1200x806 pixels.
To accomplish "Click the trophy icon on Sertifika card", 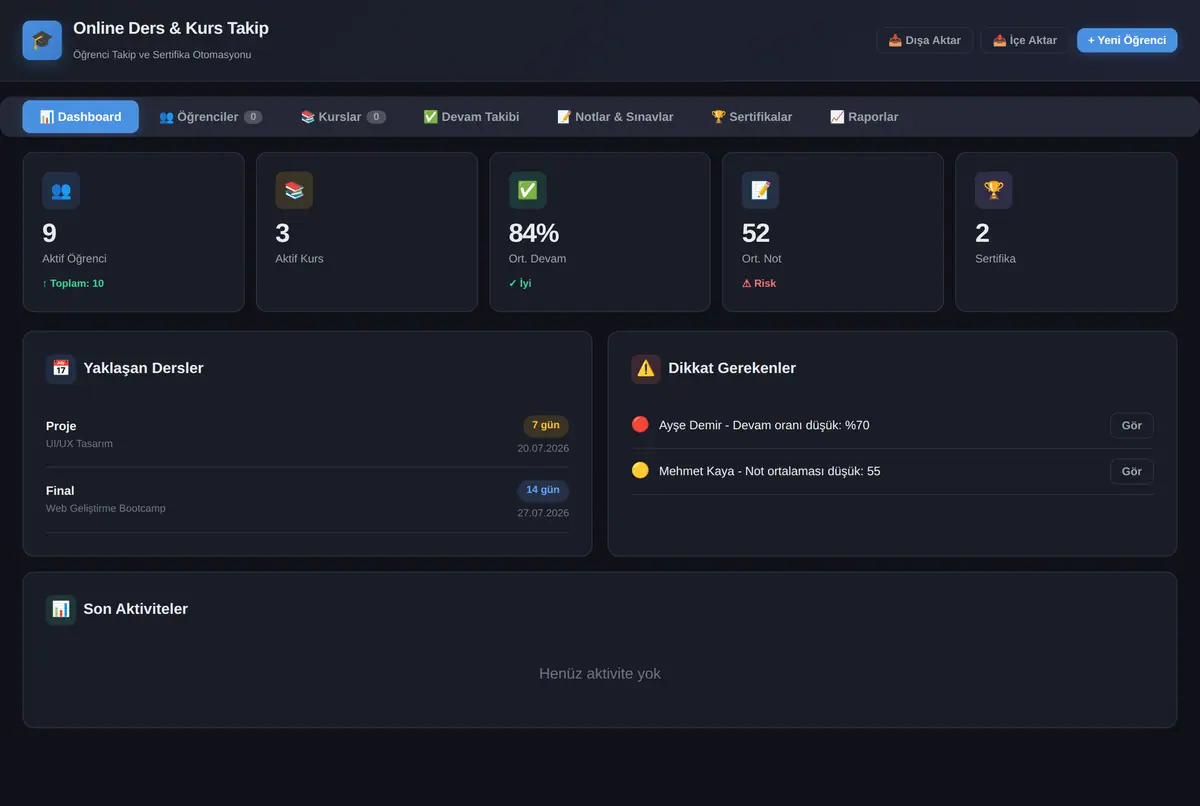I will [994, 190].
